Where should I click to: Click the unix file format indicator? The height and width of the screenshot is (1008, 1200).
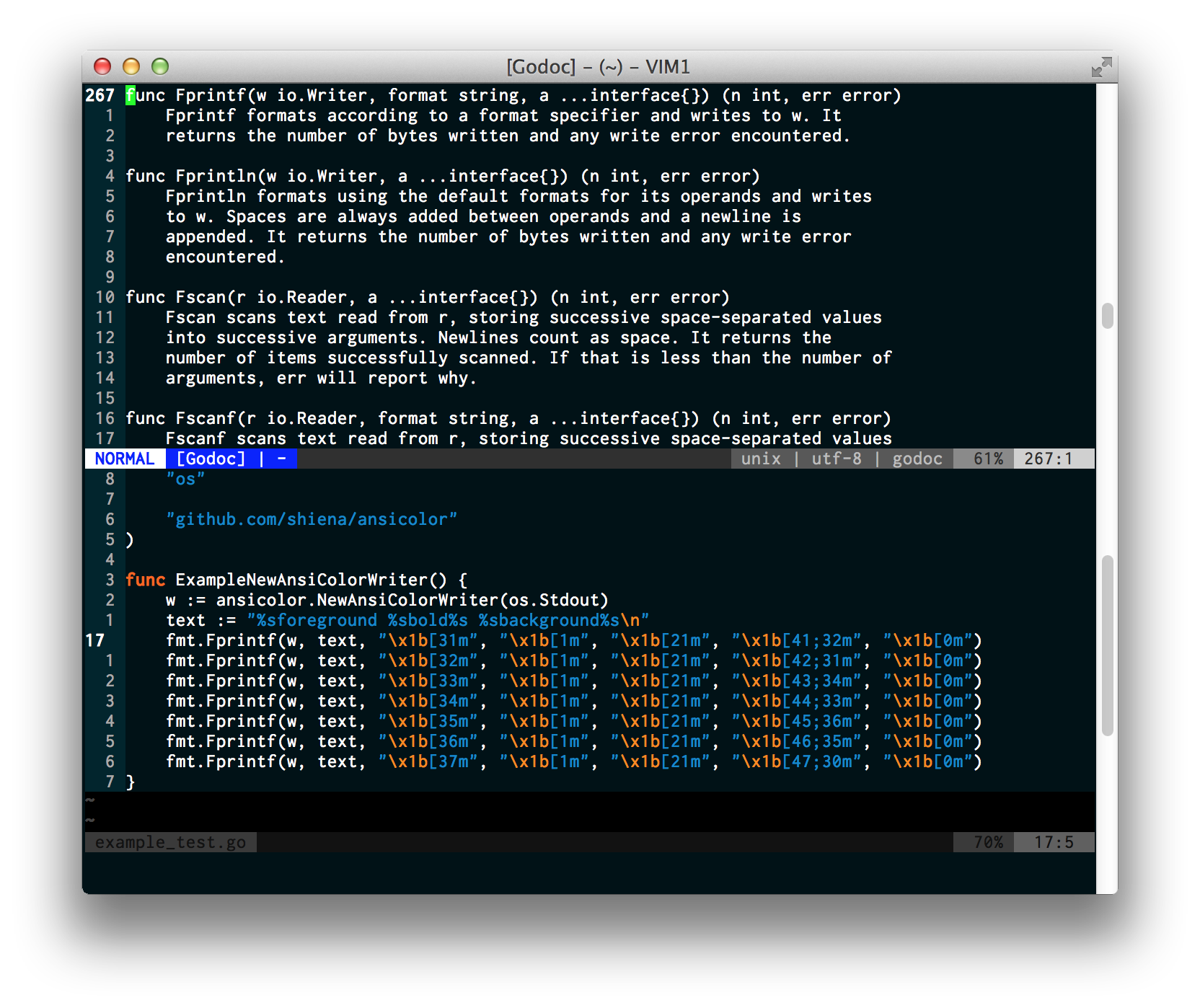(761, 459)
